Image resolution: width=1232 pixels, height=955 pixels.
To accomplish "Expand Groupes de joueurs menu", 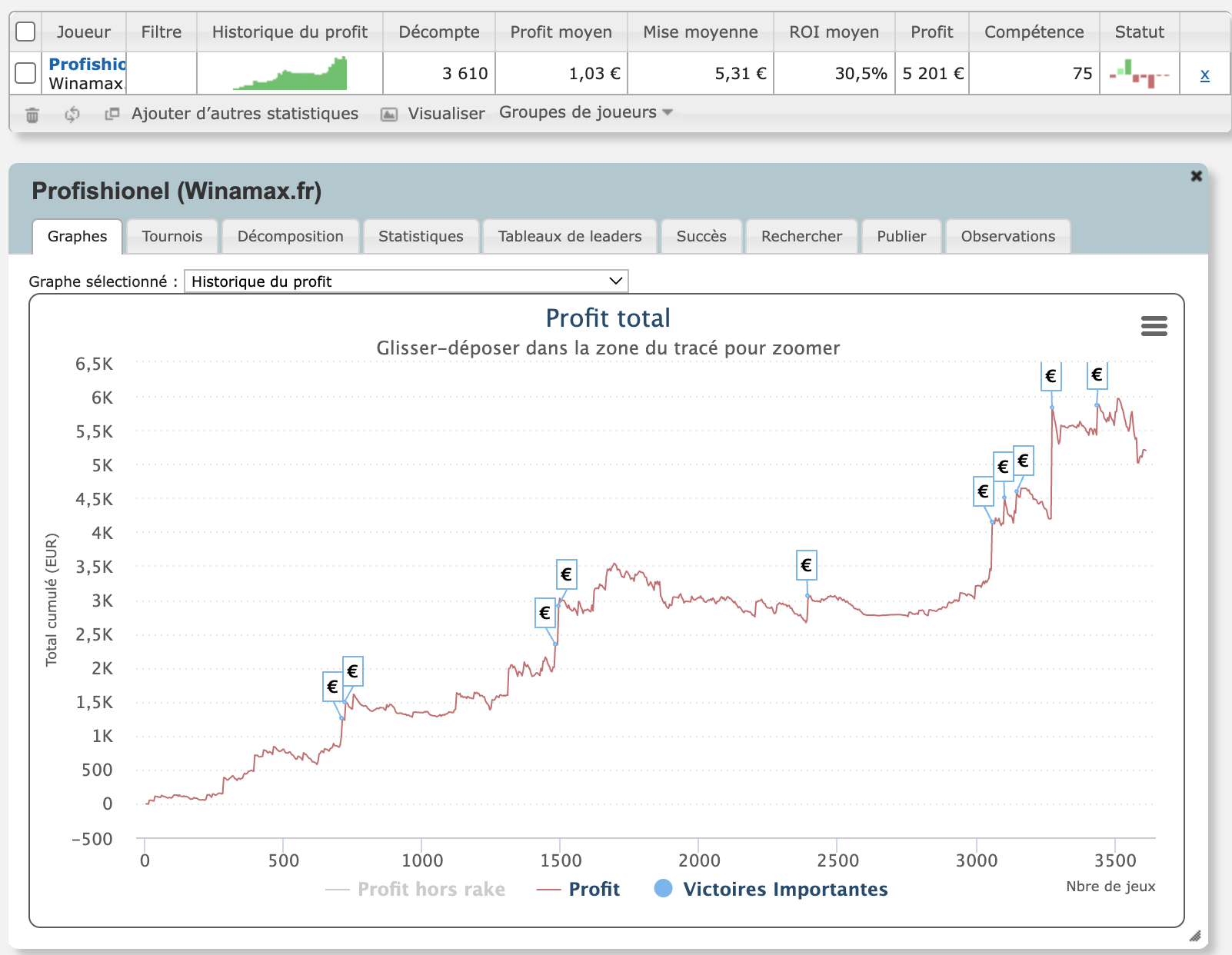I will point(585,112).
